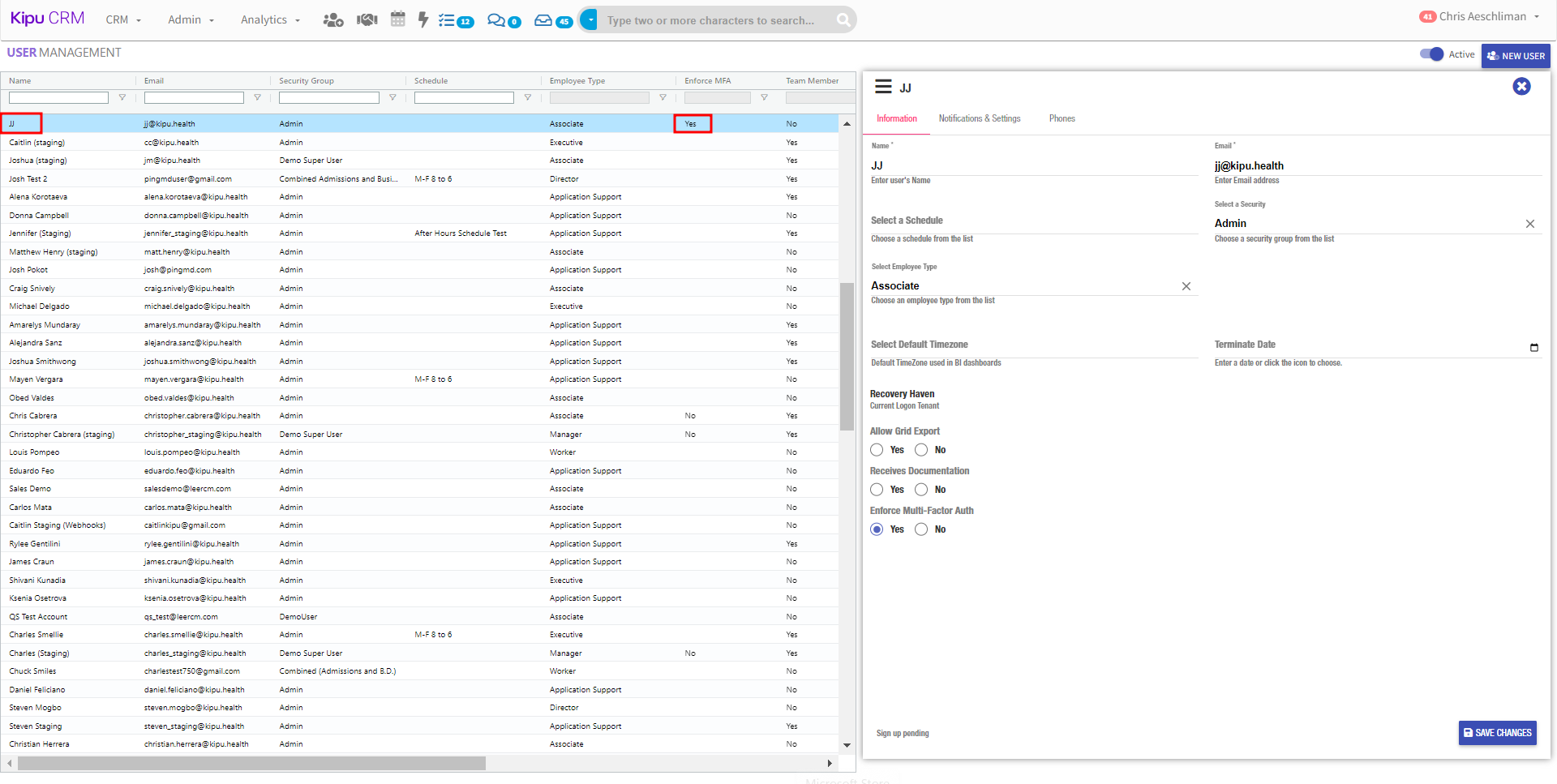The width and height of the screenshot is (1557, 784).
Task: Open the Analytics dropdown menu
Action: pos(270,20)
